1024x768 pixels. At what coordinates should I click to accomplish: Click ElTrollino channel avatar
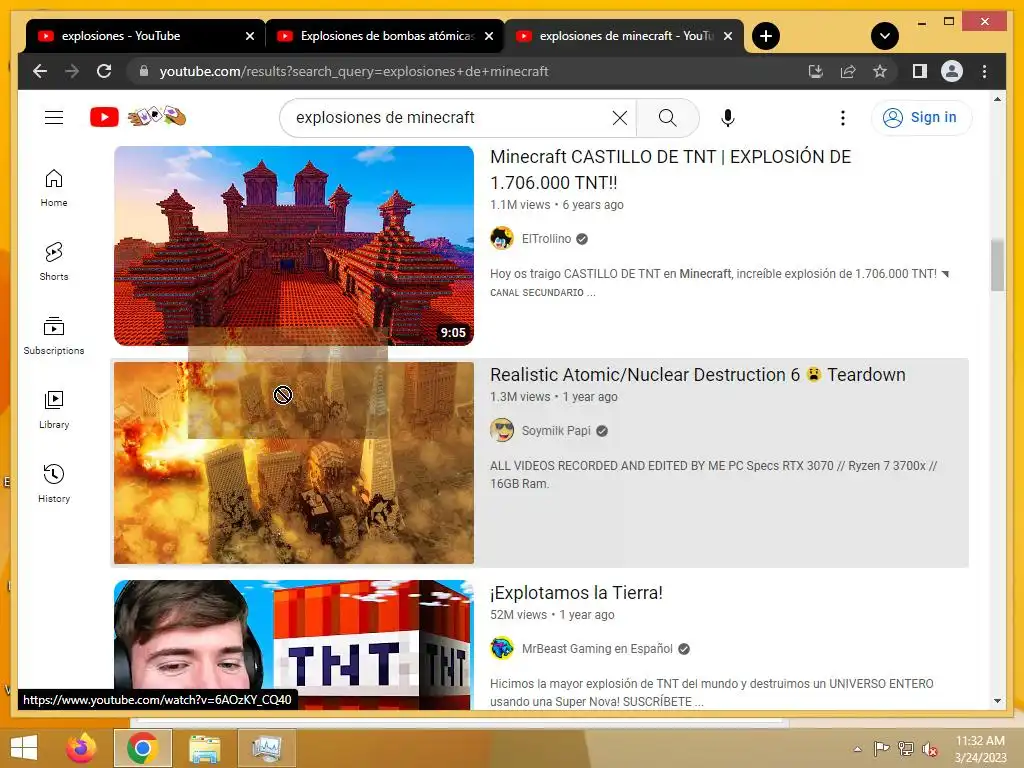pyautogui.click(x=502, y=238)
